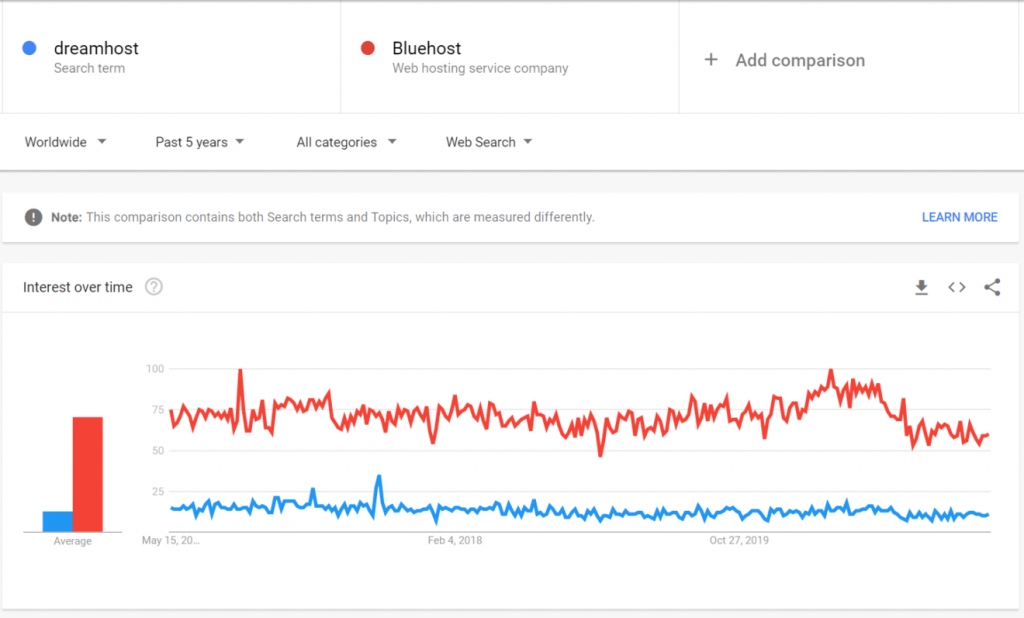Click the note info icon

[34, 217]
